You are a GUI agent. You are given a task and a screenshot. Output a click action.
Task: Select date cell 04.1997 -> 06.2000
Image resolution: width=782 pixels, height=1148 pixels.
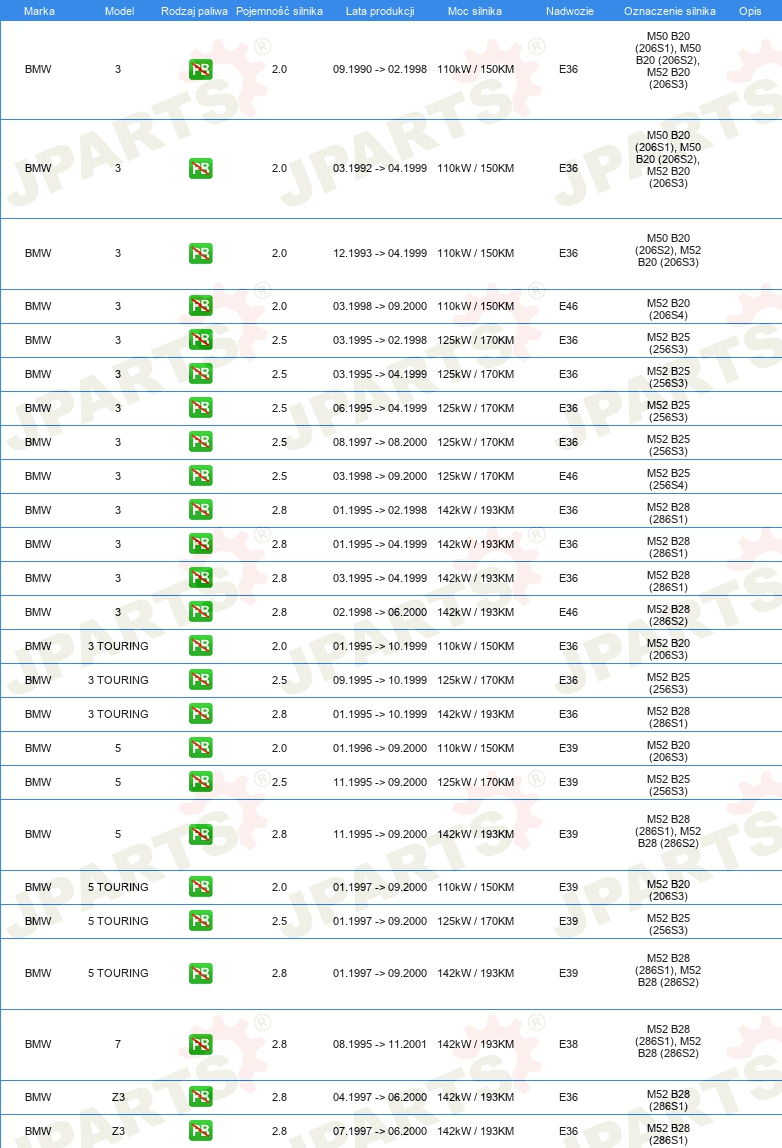[380, 1097]
